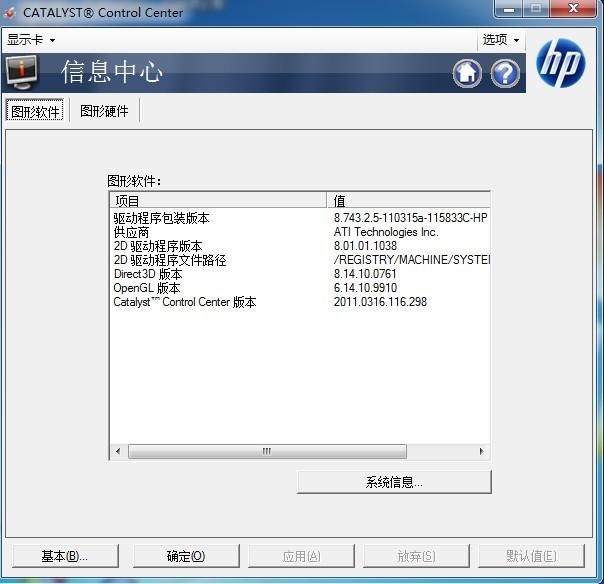604x584 pixels.
Task: Open the 显示卡 dropdown menu
Action: click(x=31, y=40)
